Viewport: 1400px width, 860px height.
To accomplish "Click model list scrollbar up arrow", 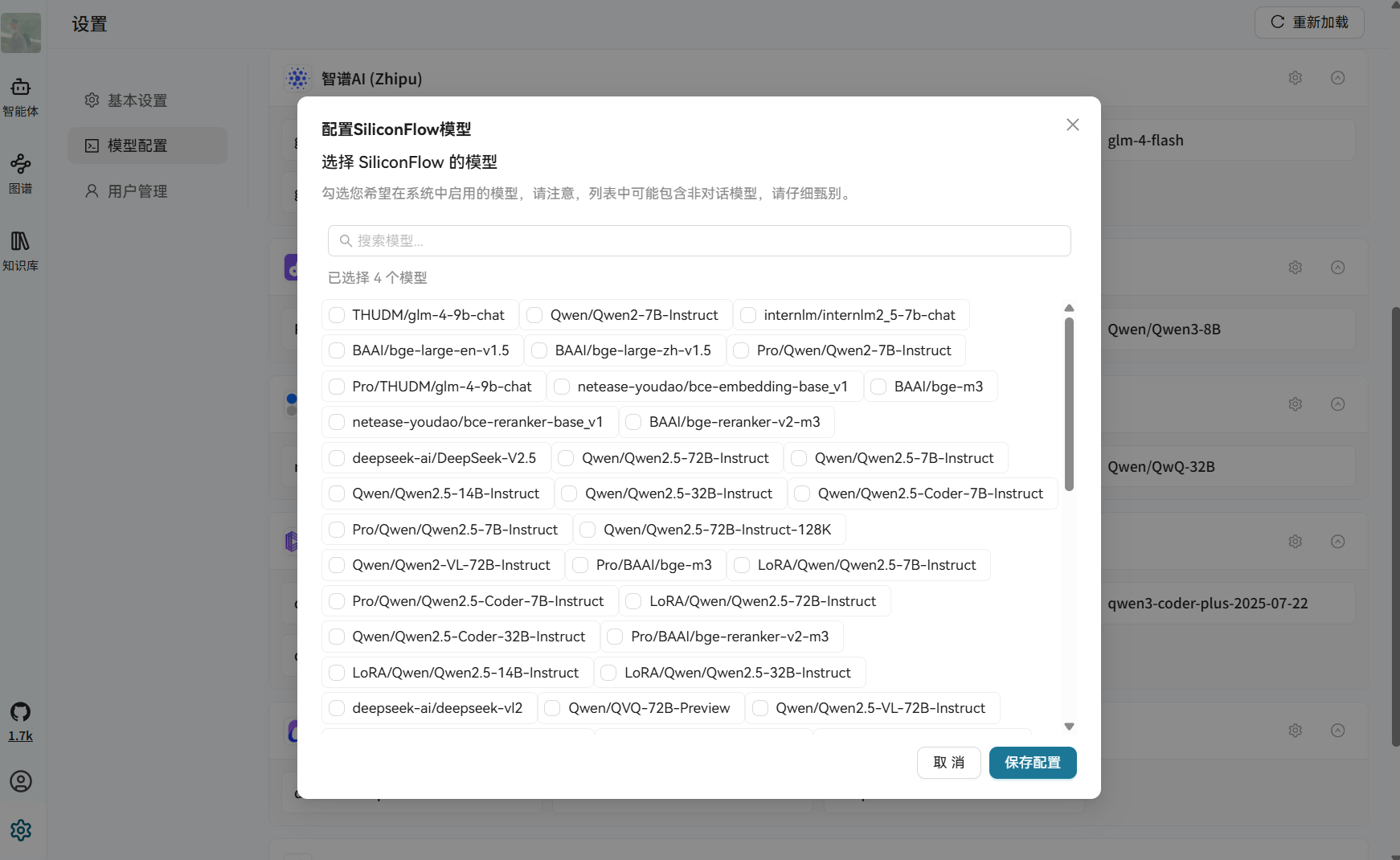I will (x=1069, y=308).
